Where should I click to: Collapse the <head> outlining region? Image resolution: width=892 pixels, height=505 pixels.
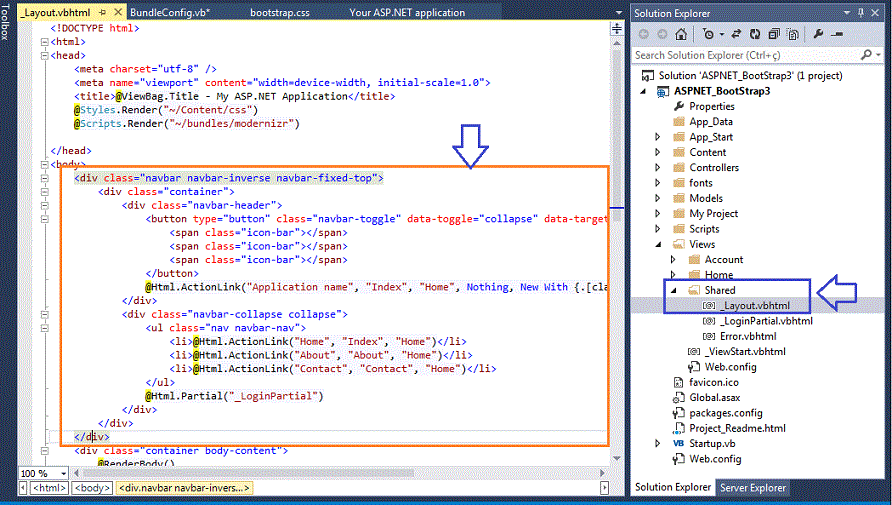(44, 55)
